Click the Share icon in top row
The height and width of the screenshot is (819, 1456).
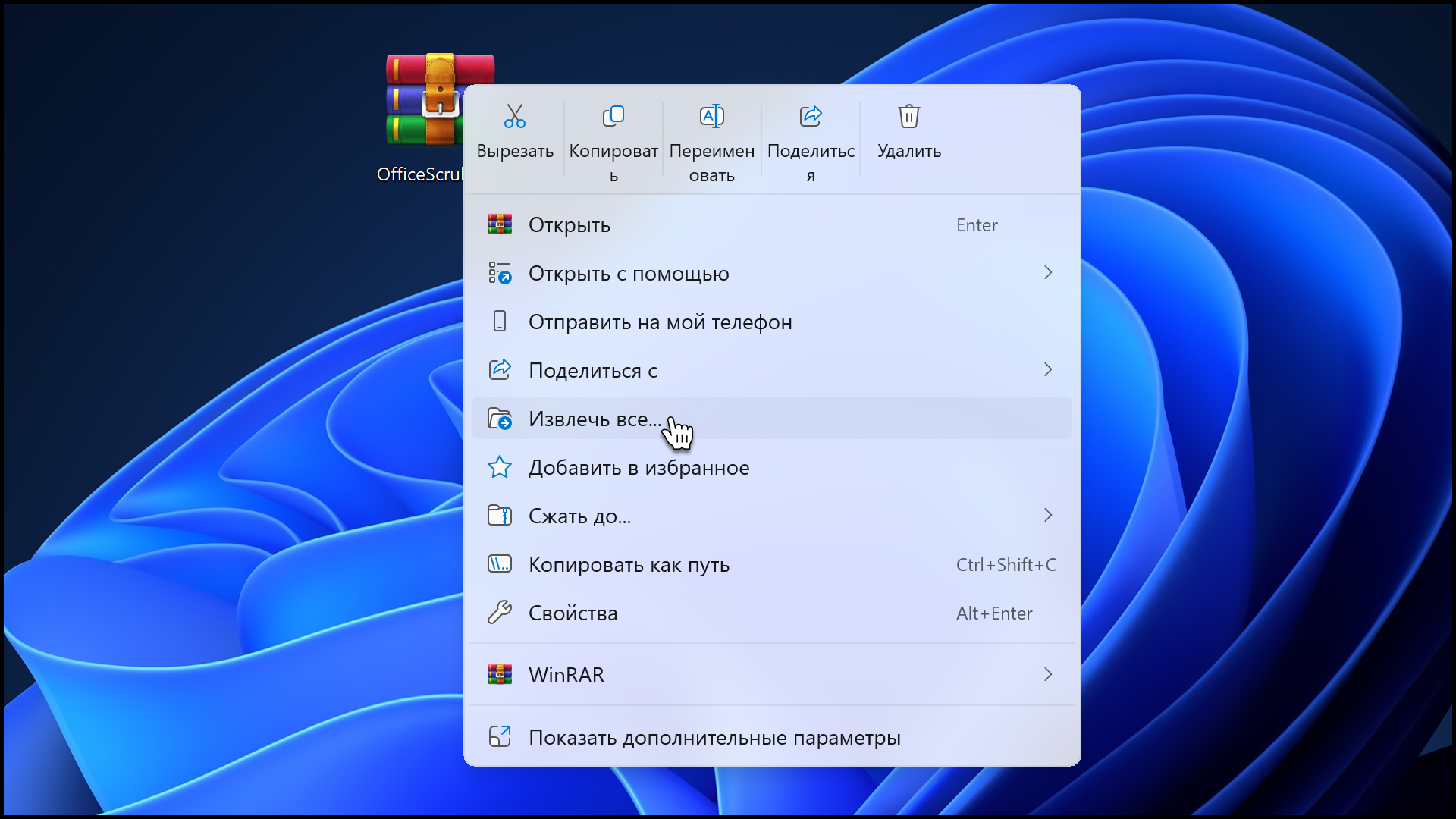[x=810, y=117]
